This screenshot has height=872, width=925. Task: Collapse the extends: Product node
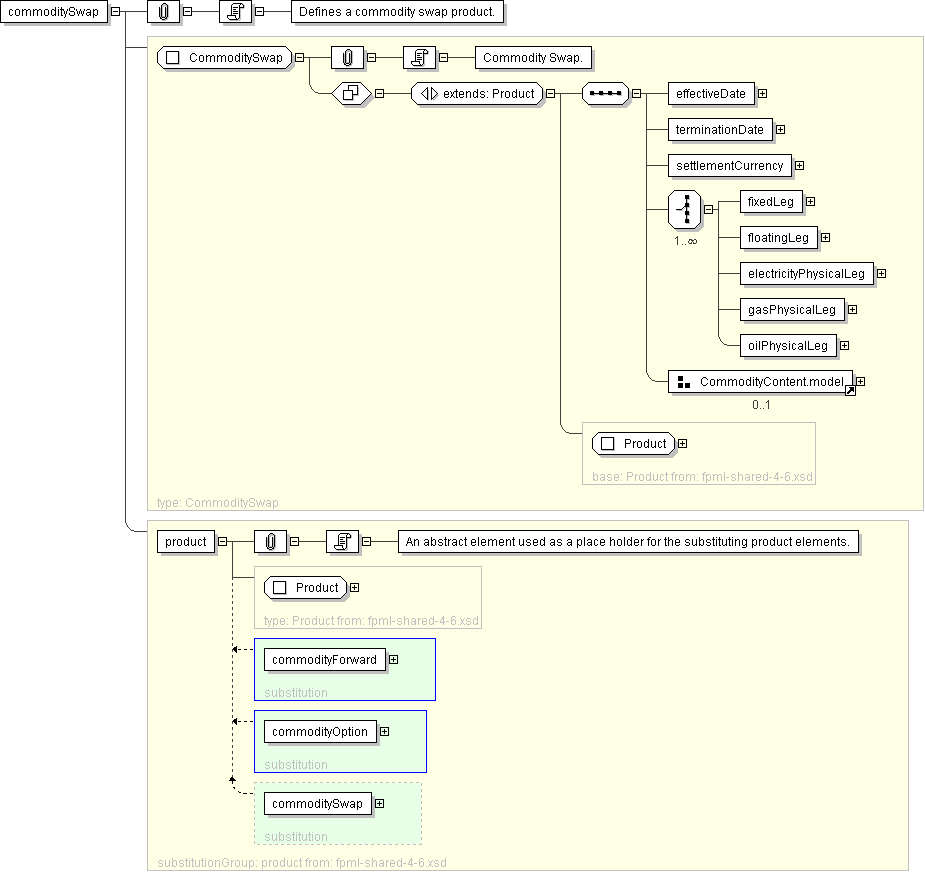coord(550,94)
